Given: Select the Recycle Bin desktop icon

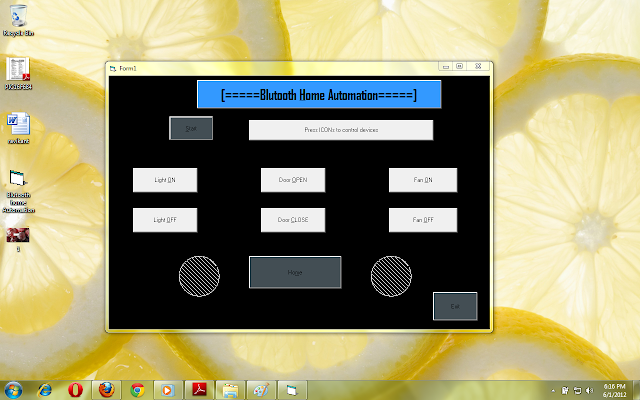Looking at the screenshot, I should 18,20.
